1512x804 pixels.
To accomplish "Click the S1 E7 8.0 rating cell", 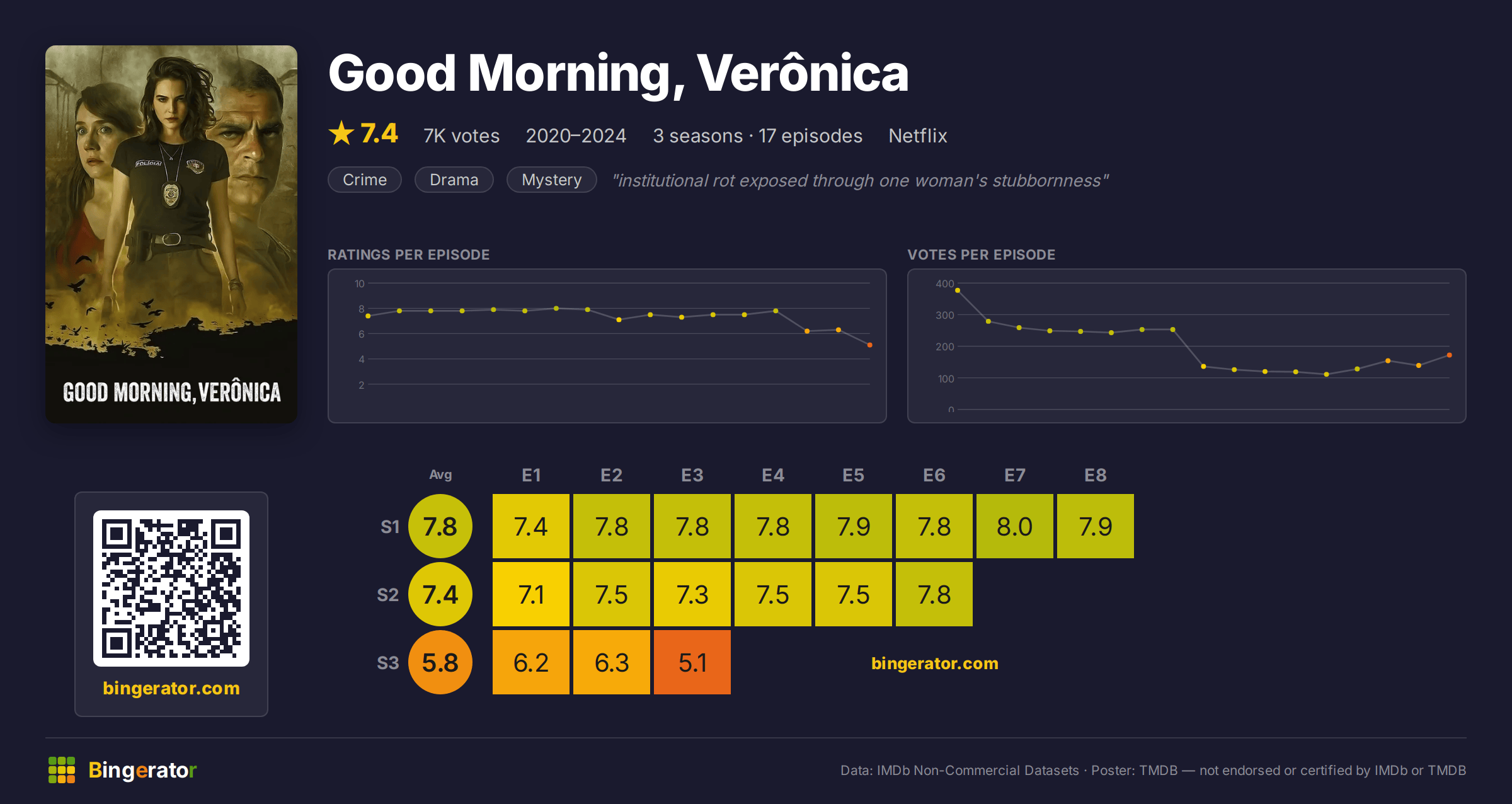I will pyautogui.click(x=1015, y=526).
